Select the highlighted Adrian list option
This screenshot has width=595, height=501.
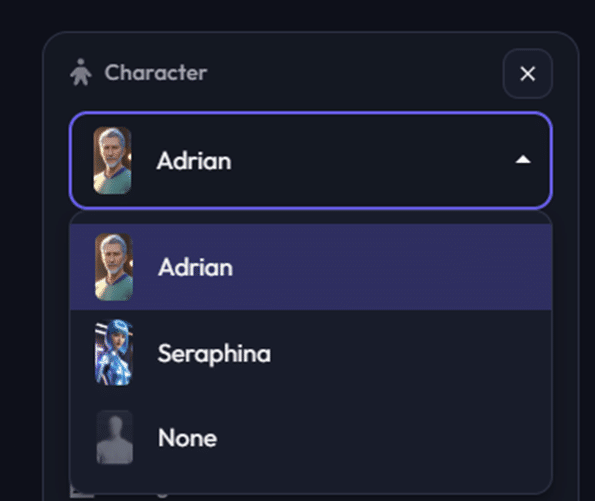tap(310, 267)
